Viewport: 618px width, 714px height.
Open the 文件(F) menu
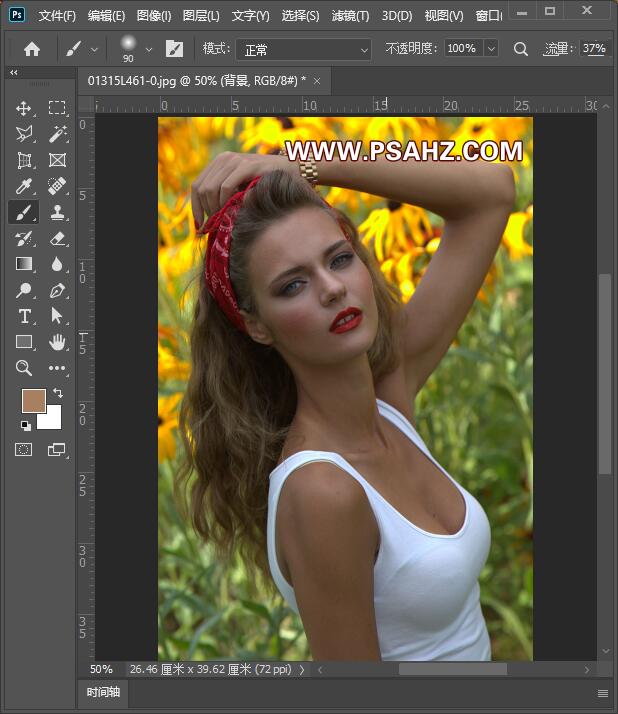[x=57, y=16]
